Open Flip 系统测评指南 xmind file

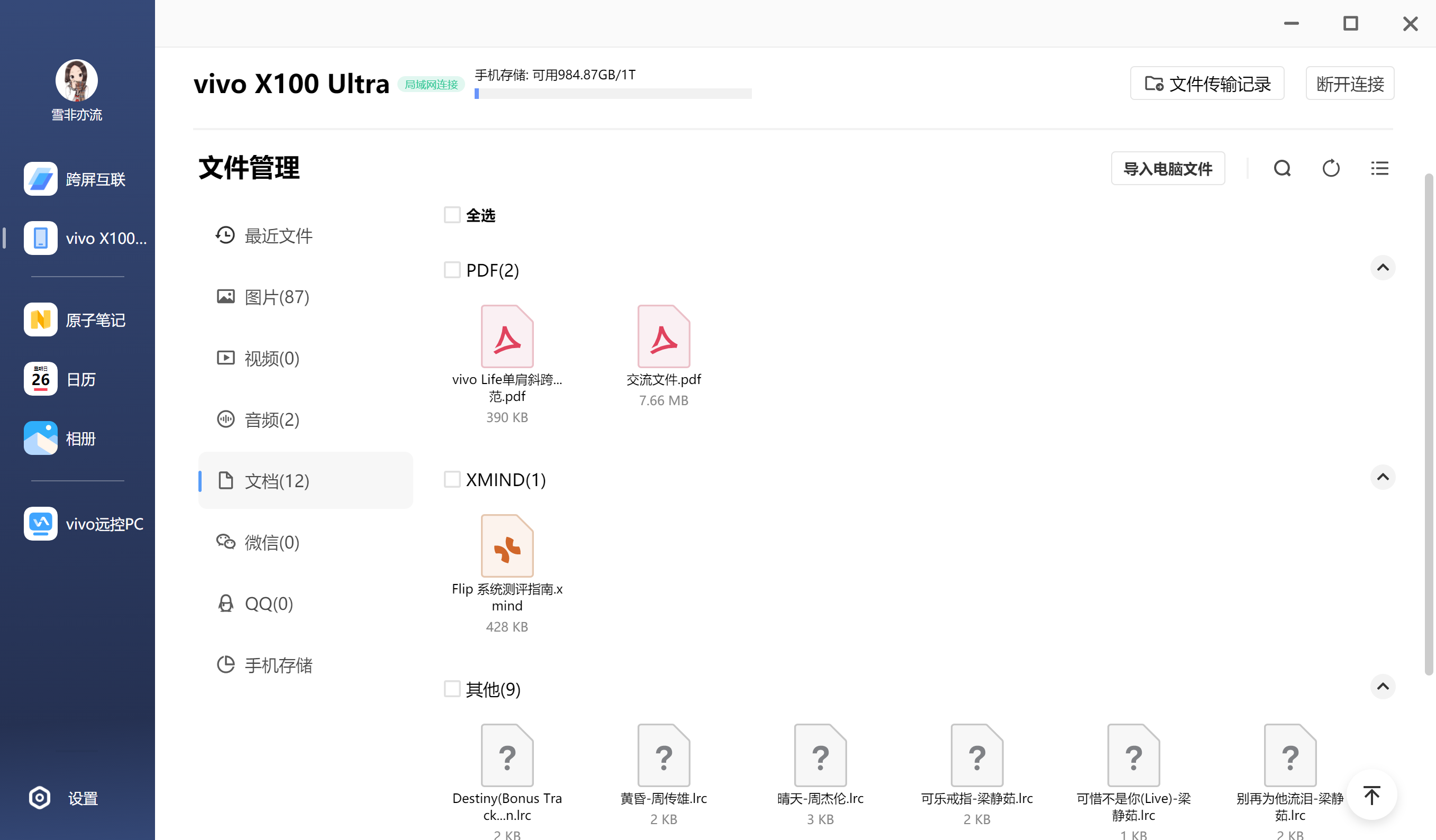[507, 546]
